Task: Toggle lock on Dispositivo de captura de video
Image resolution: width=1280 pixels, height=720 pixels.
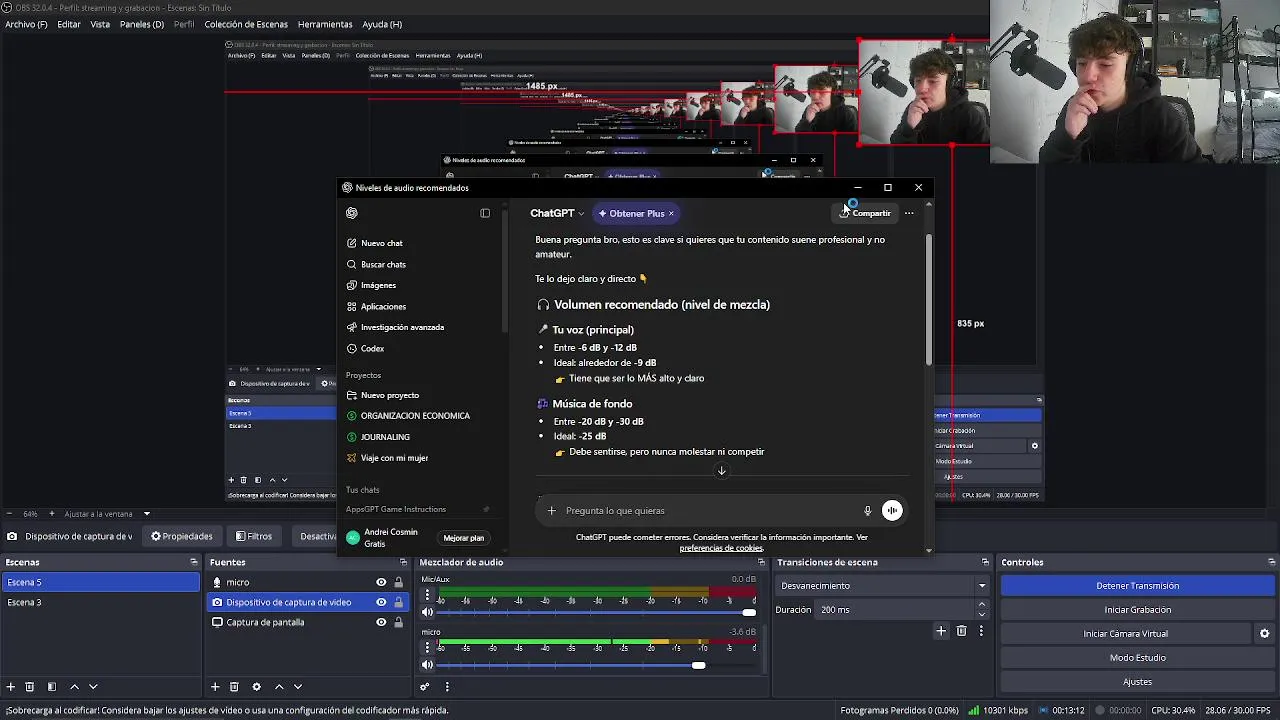Action: coord(398,603)
